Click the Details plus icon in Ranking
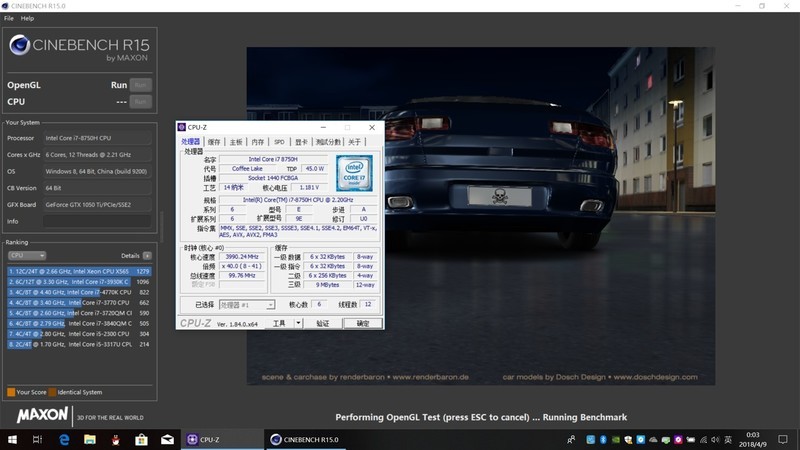Viewport: 800px width, 450px height. coord(147,256)
